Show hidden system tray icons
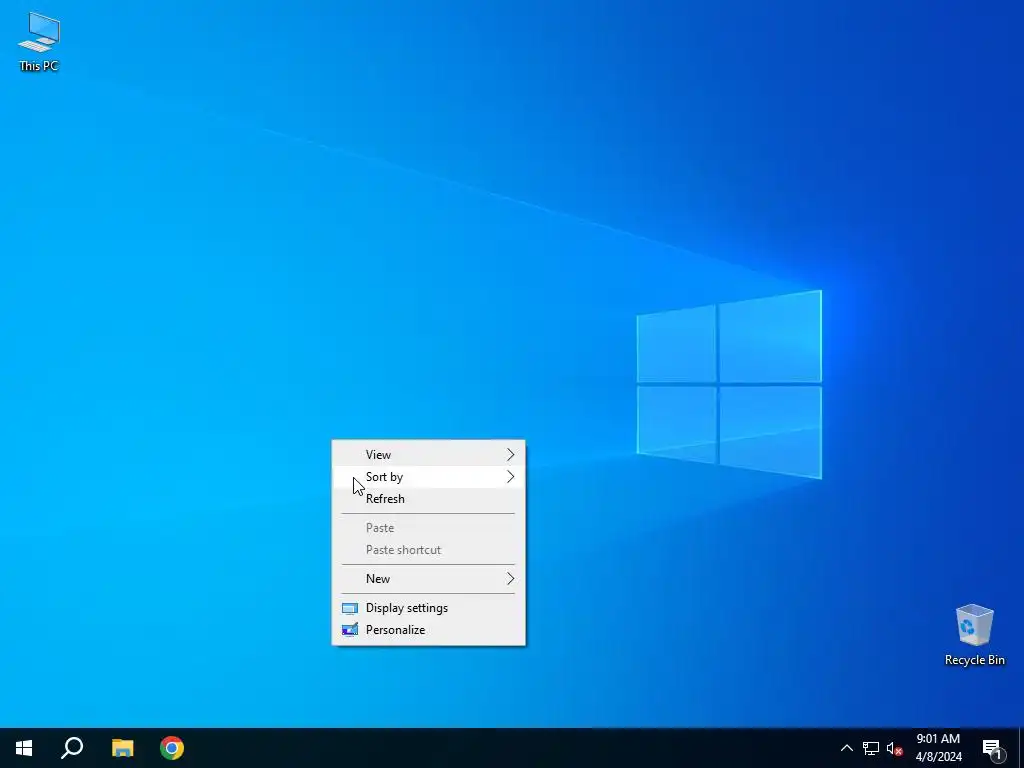The width and height of the screenshot is (1024, 768). click(846, 748)
